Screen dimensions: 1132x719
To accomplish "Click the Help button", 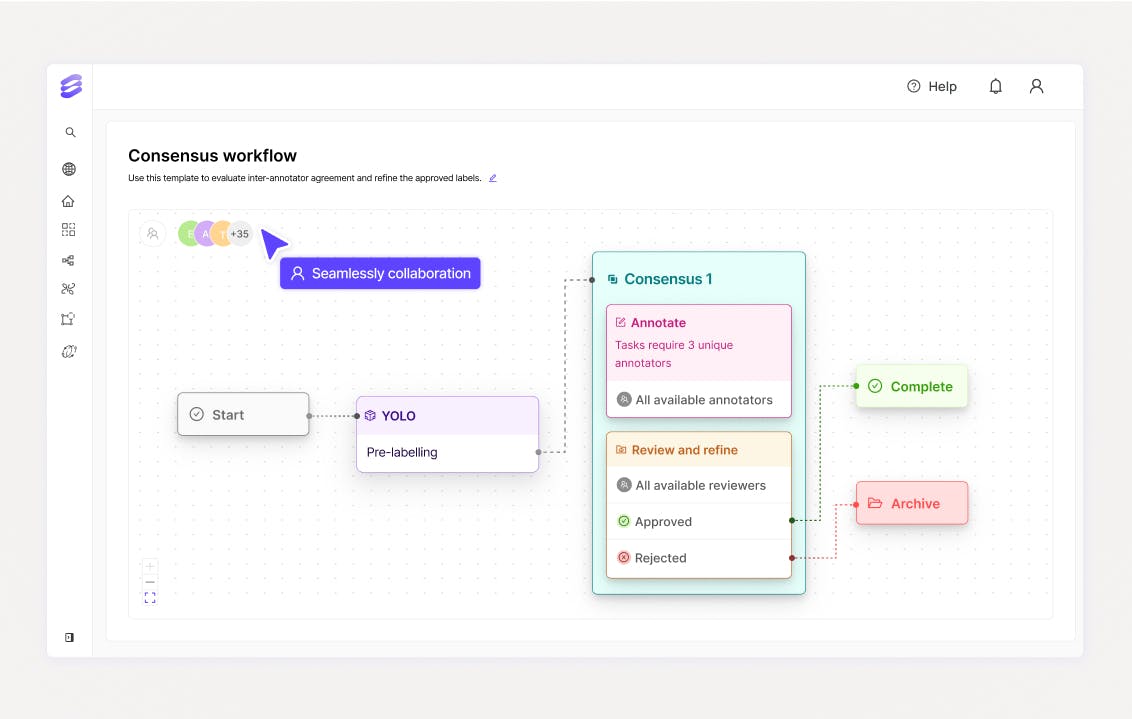I will pyautogui.click(x=932, y=86).
